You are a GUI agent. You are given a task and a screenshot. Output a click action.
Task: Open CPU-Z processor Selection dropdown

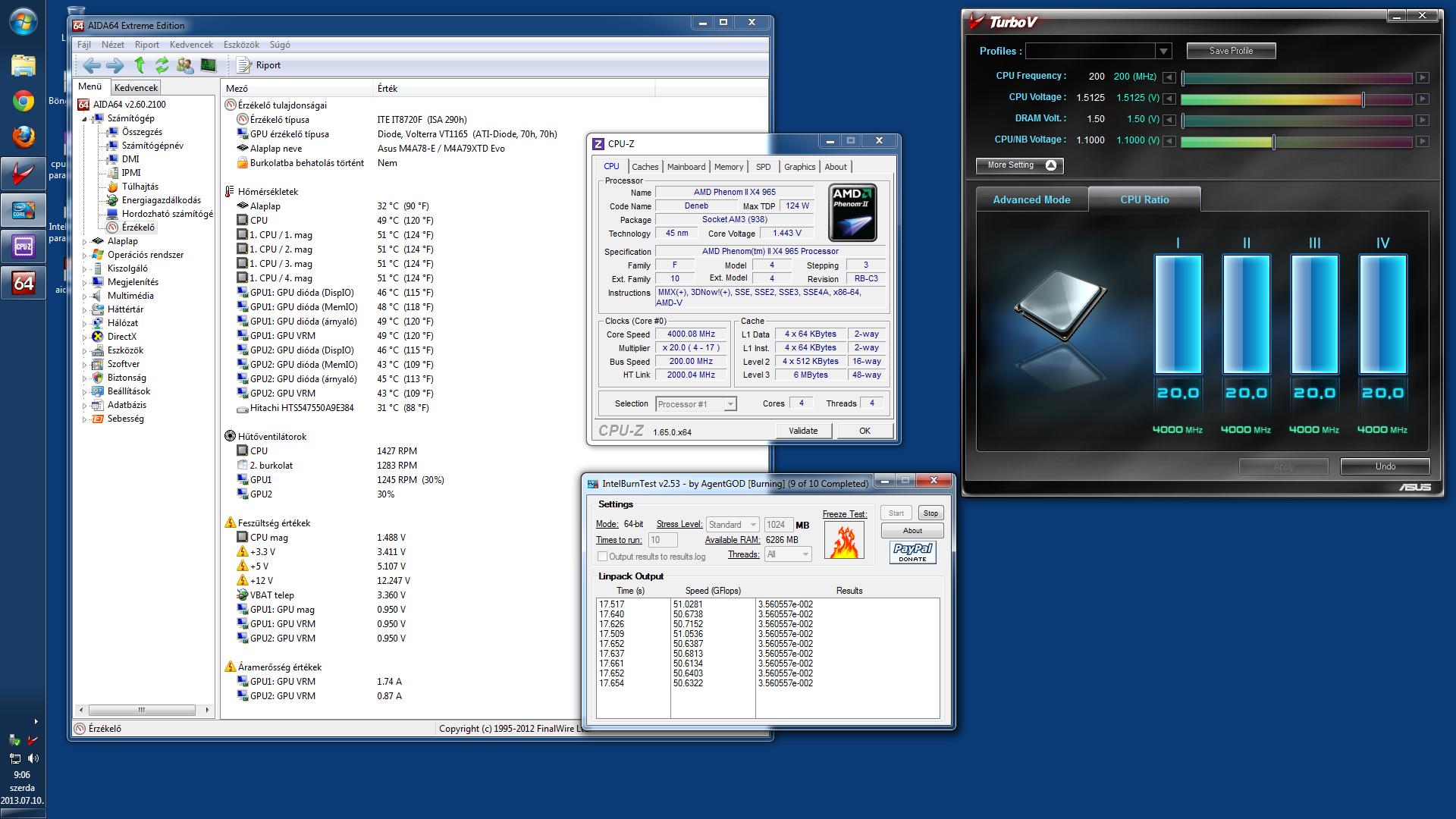[729, 404]
